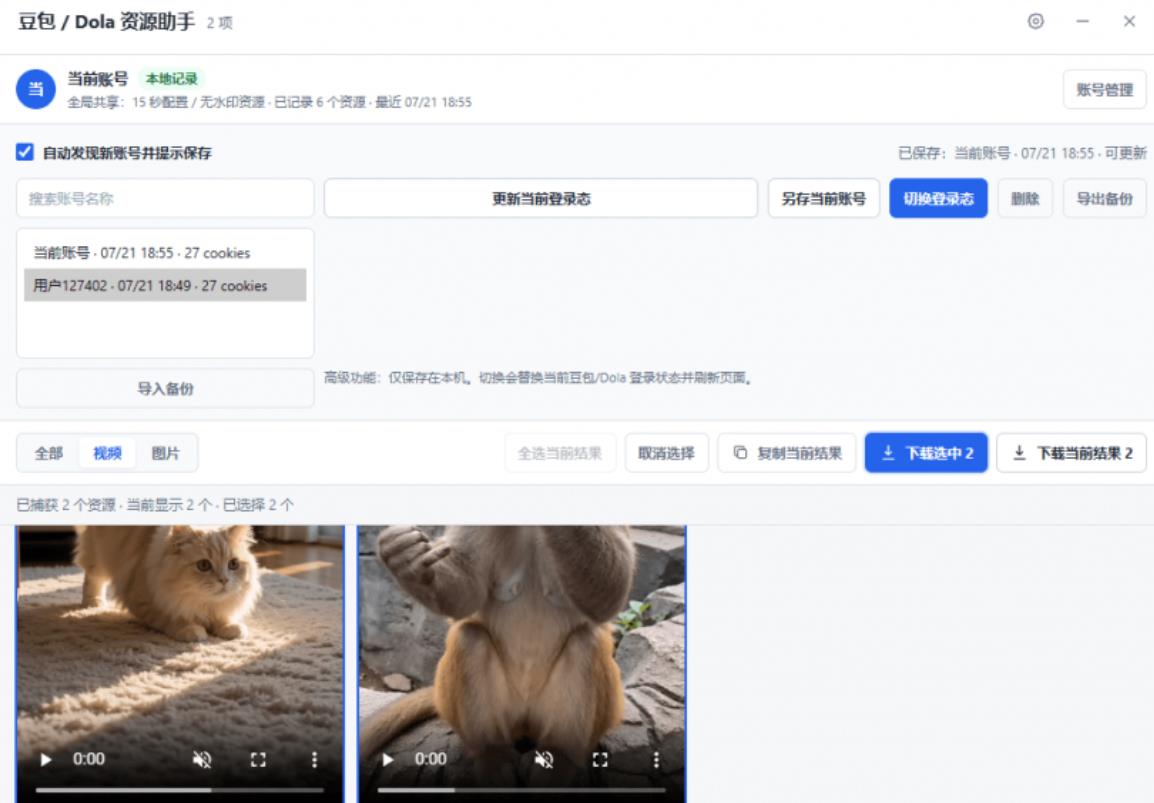Image resolution: width=1154 pixels, height=803 pixels.
Task: Play the cat video
Action: [x=46, y=759]
